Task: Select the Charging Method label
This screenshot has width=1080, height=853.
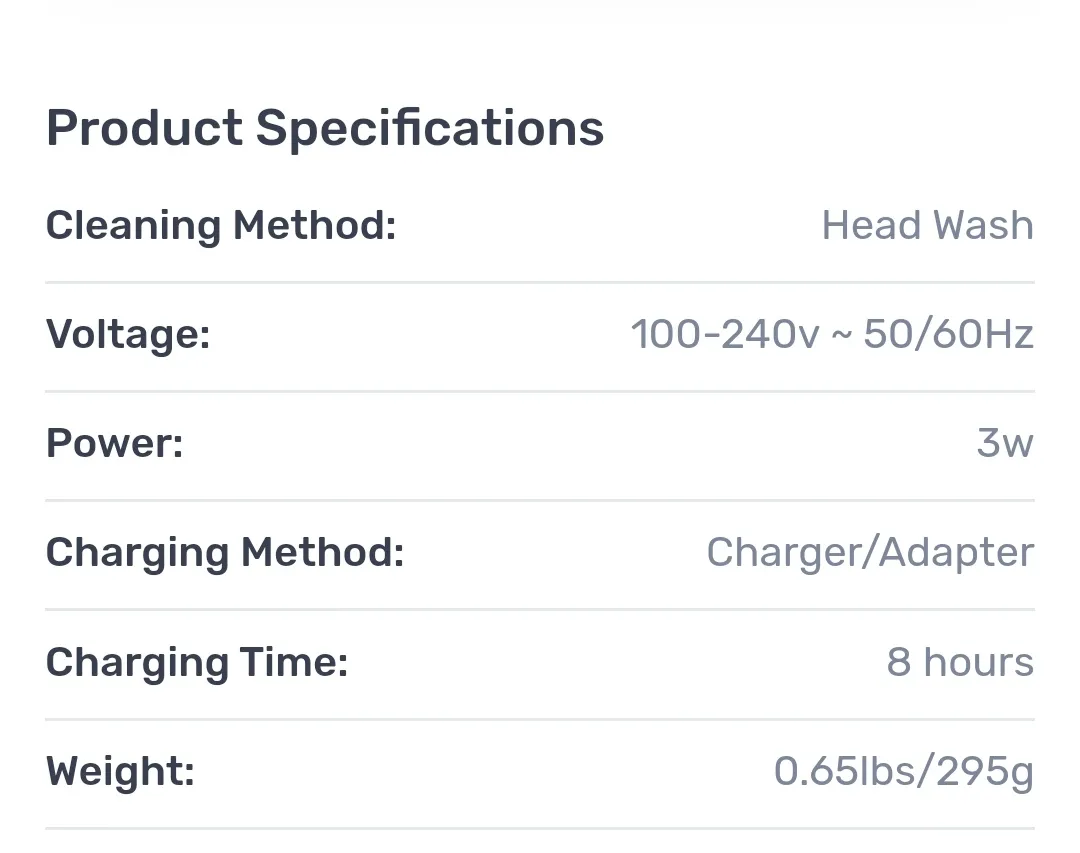Action: (x=225, y=553)
